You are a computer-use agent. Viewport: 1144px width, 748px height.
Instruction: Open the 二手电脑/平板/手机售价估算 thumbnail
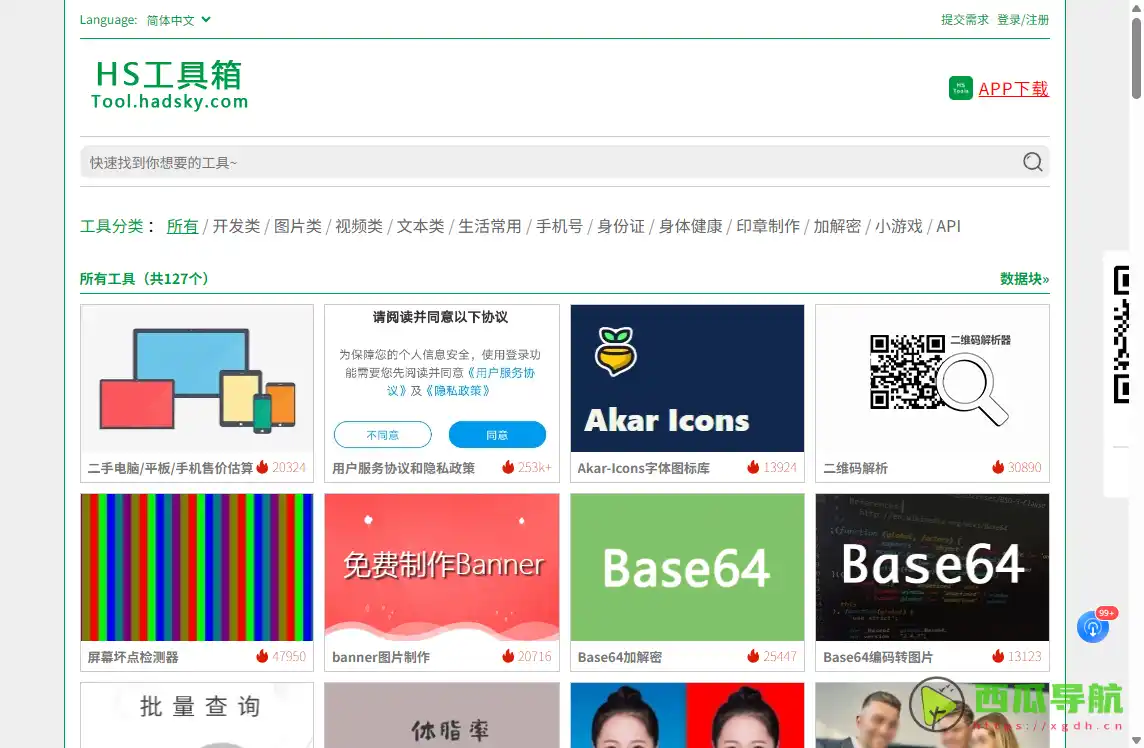(x=197, y=379)
